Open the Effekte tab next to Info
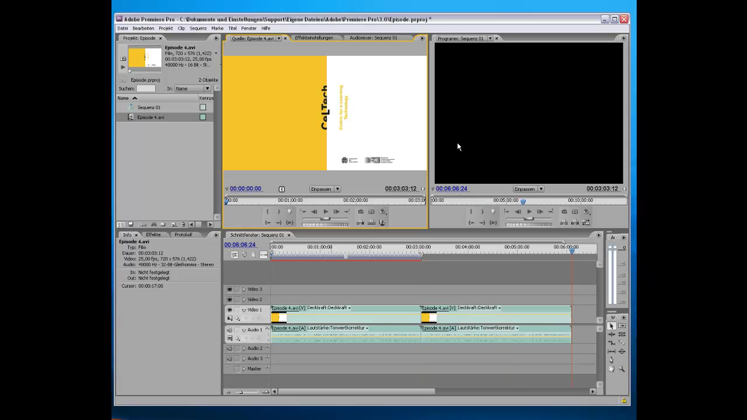The image size is (747, 420). (153, 235)
